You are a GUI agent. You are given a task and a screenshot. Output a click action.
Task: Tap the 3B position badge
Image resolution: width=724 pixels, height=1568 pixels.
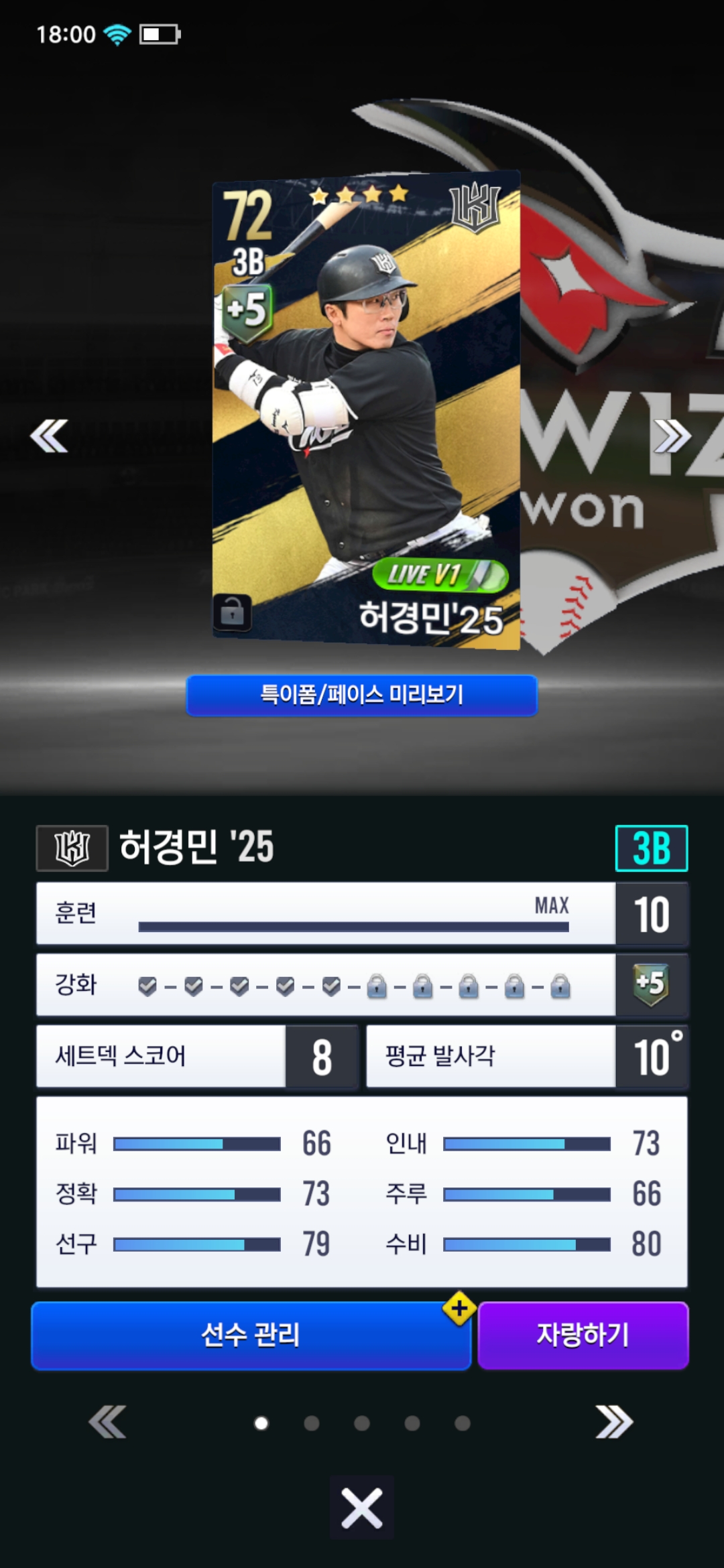point(652,848)
